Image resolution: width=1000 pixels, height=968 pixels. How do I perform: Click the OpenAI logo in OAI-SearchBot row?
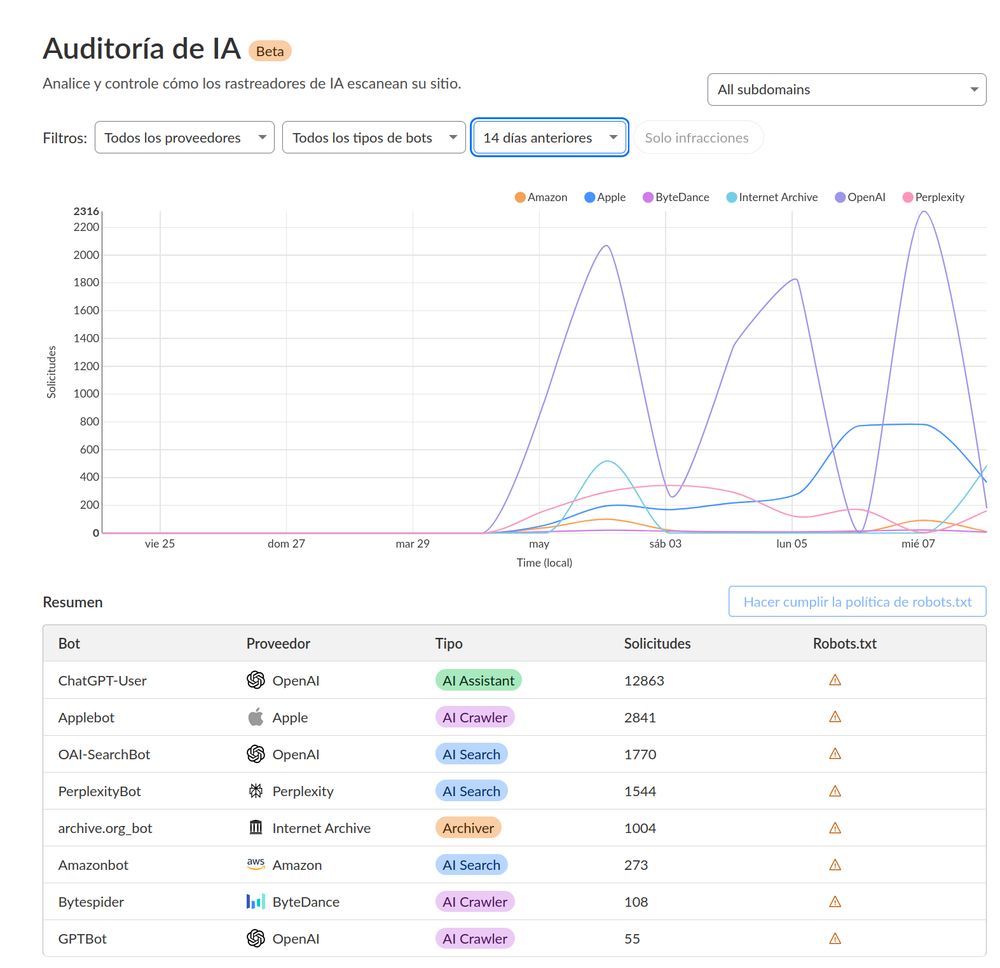point(256,754)
